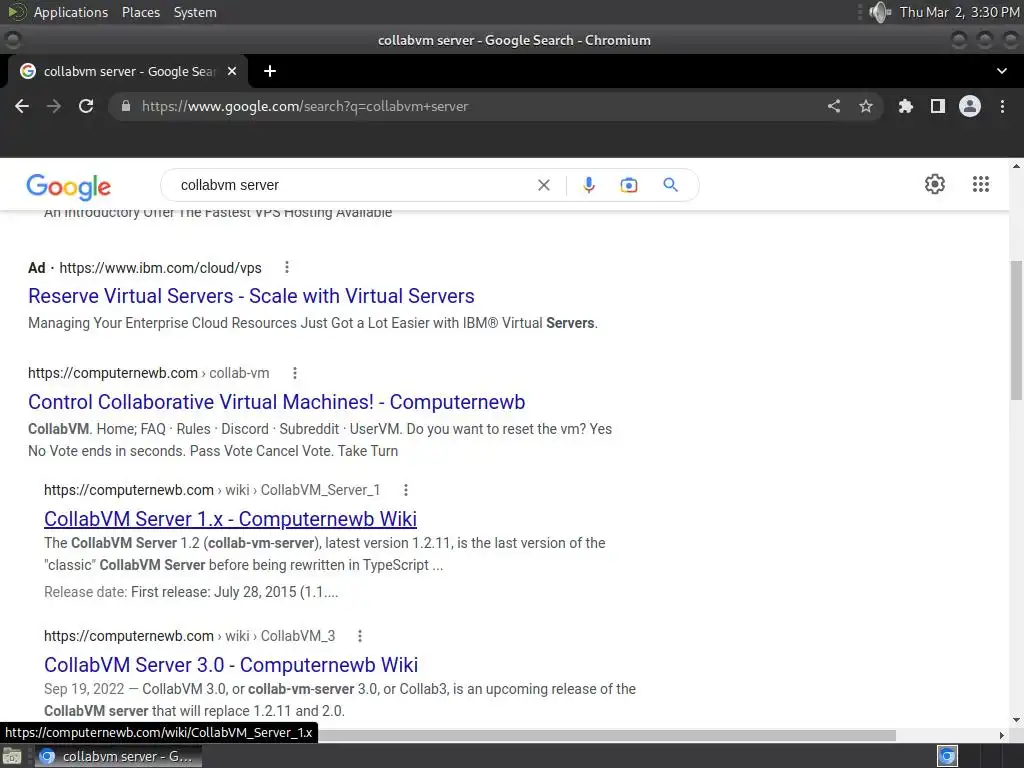Close the collabvm server tab
This screenshot has height=768, width=1024.
point(232,71)
